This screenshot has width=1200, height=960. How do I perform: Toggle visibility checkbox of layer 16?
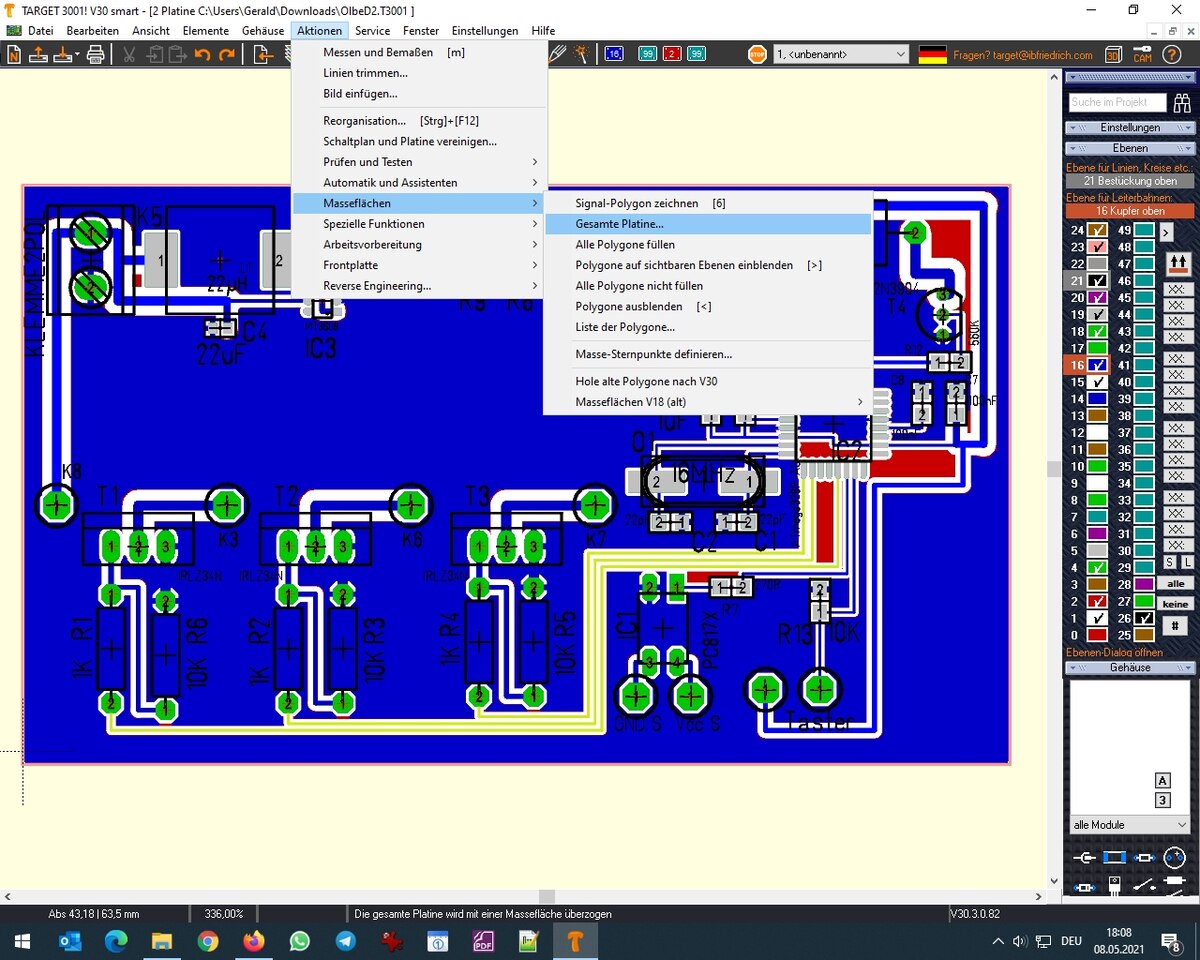coord(1097,365)
